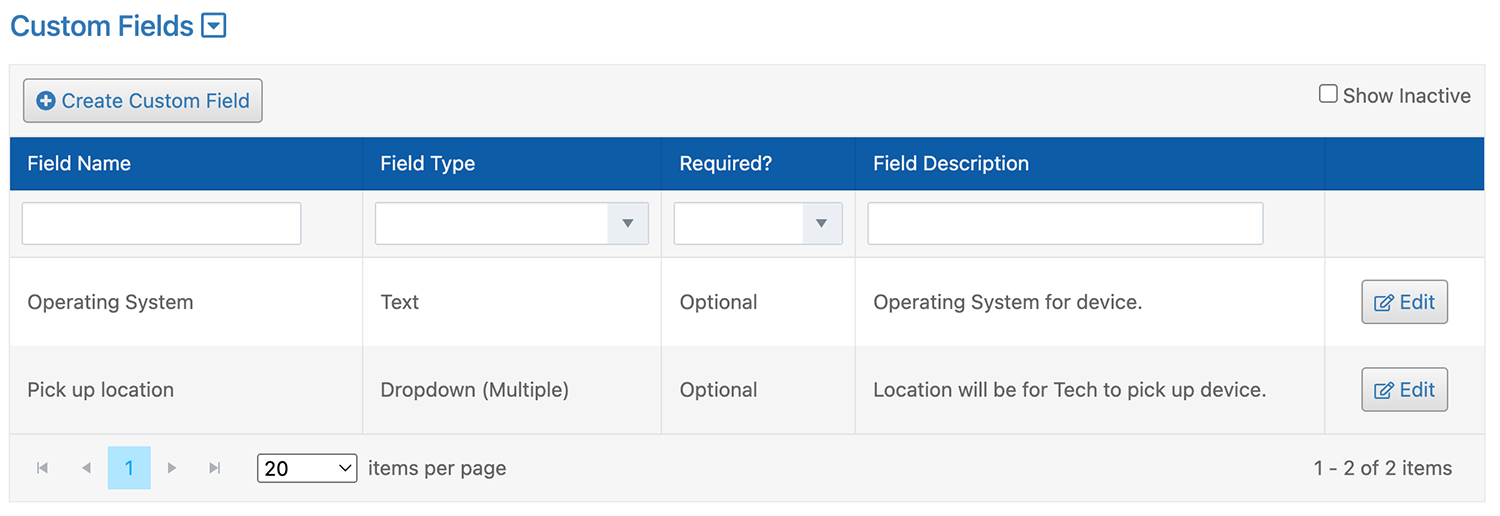Change the items per page selector
The image size is (1500, 516).
[307, 468]
